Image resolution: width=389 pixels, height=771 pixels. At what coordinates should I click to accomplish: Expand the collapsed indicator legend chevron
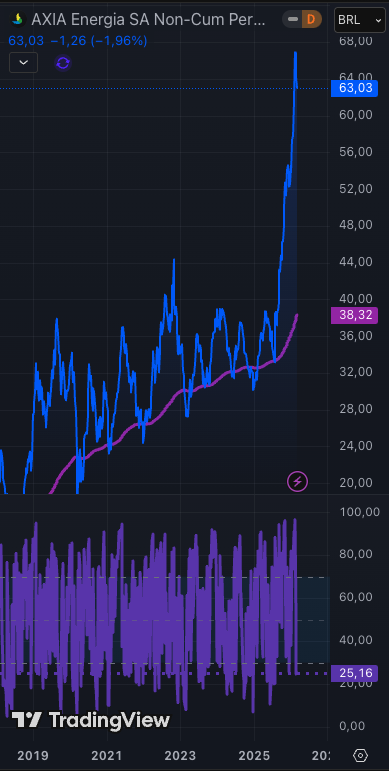24,63
